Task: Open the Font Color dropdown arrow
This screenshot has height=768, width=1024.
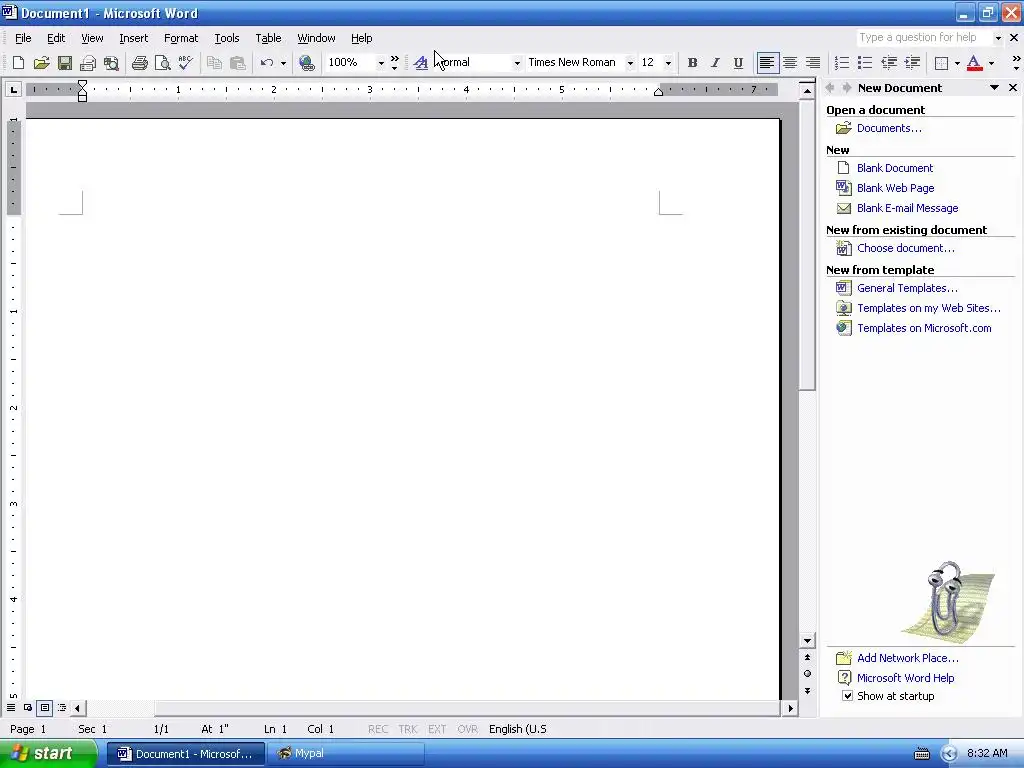Action: (x=991, y=63)
